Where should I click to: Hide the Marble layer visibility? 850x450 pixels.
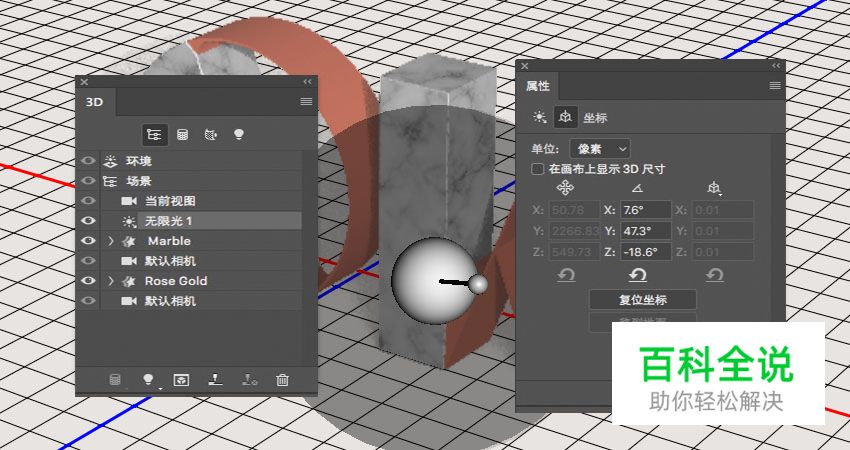pyautogui.click(x=88, y=241)
